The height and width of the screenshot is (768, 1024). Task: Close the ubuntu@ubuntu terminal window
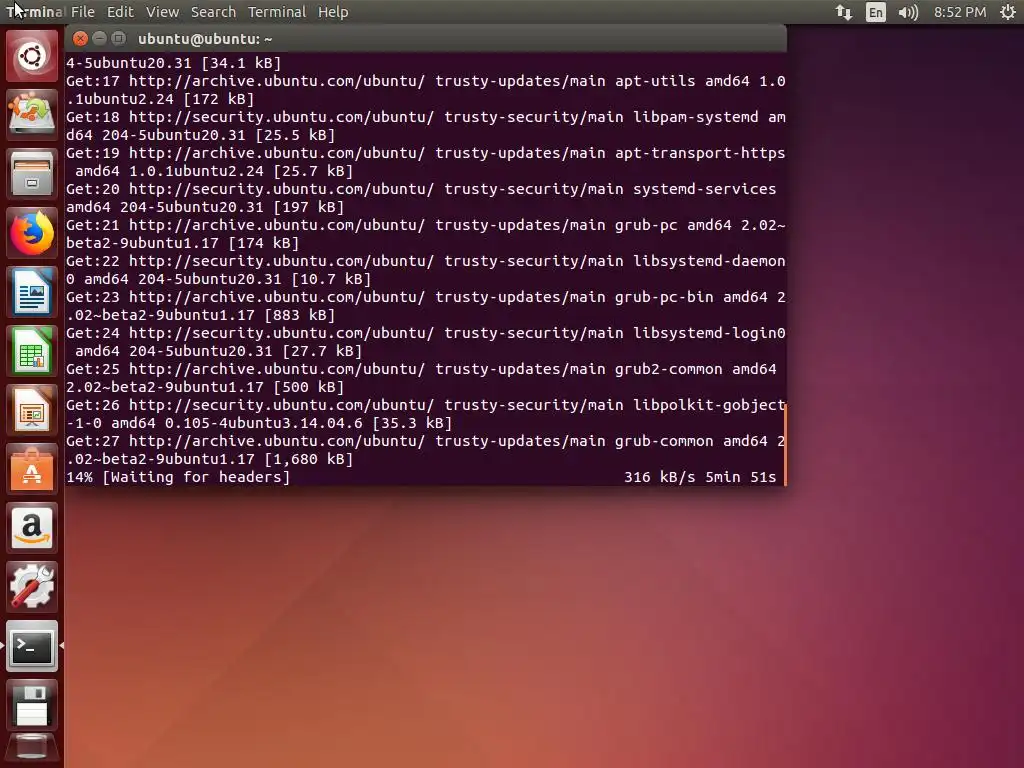coord(80,39)
